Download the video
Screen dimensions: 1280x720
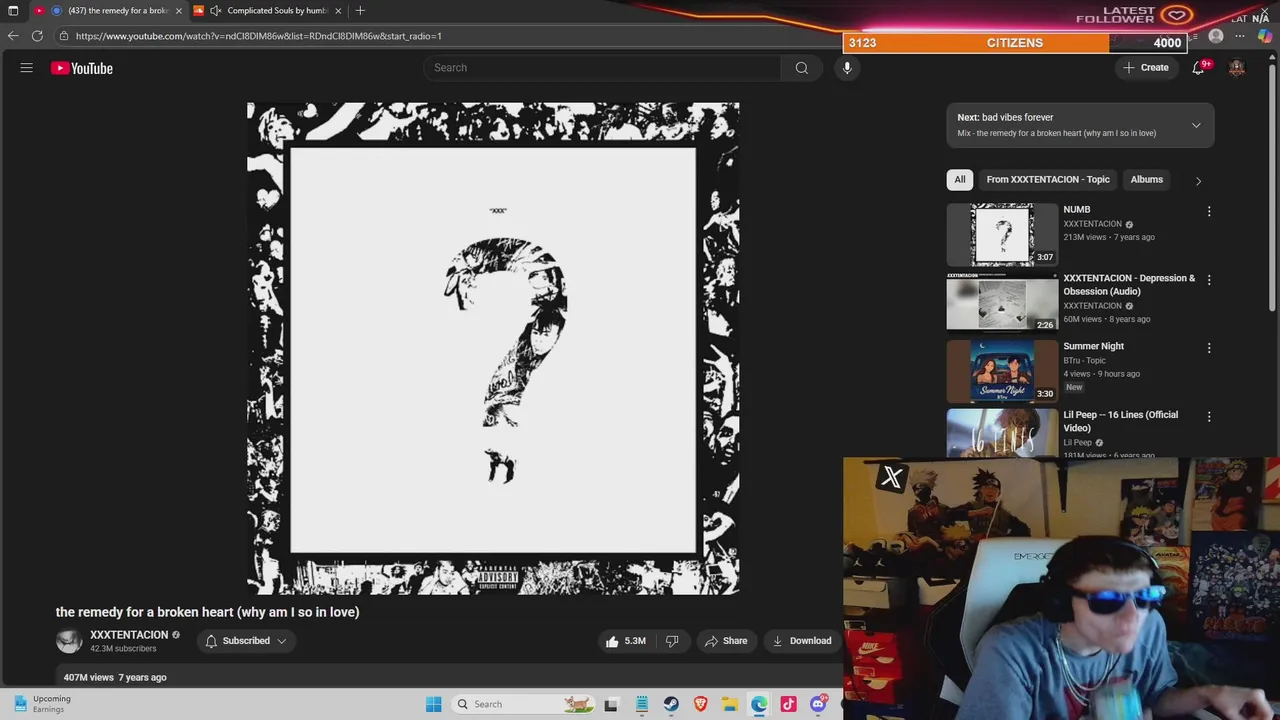tap(802, 641)
